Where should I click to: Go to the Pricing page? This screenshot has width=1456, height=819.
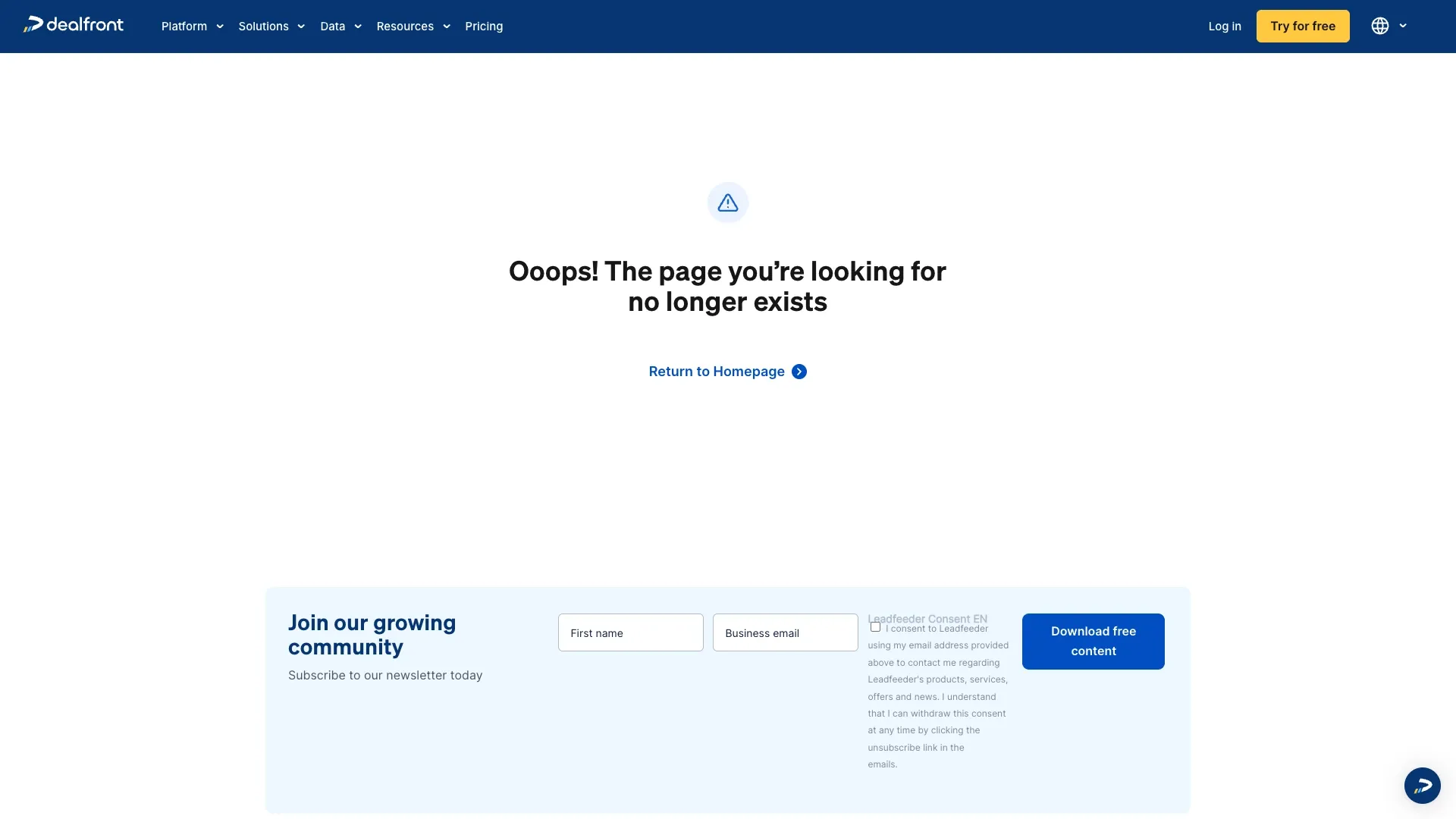coord(484,27)
